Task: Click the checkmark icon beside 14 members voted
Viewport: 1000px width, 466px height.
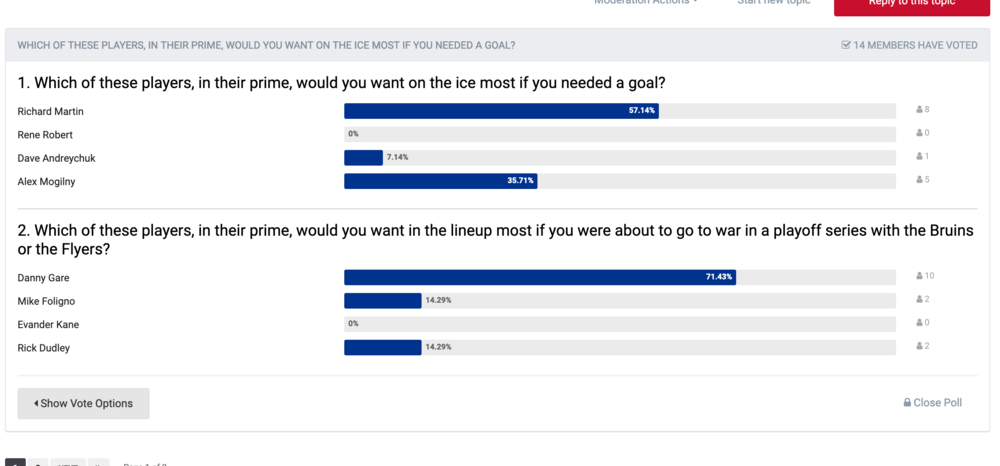Action: pos(846,45)
